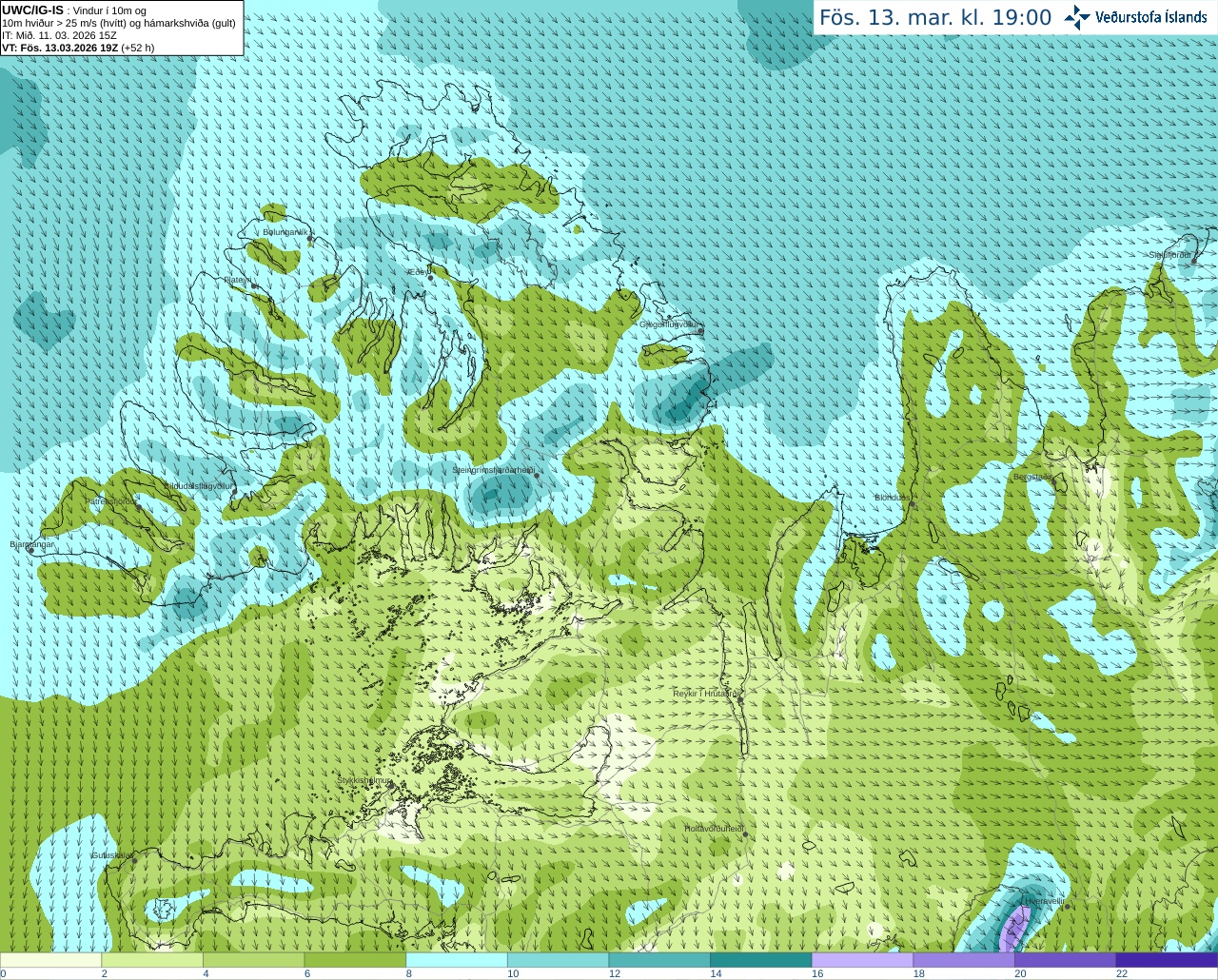Select the 14–16 m/s dark teal swatch
Viewport: 1218px width, 980px height.
pos(761,960)
